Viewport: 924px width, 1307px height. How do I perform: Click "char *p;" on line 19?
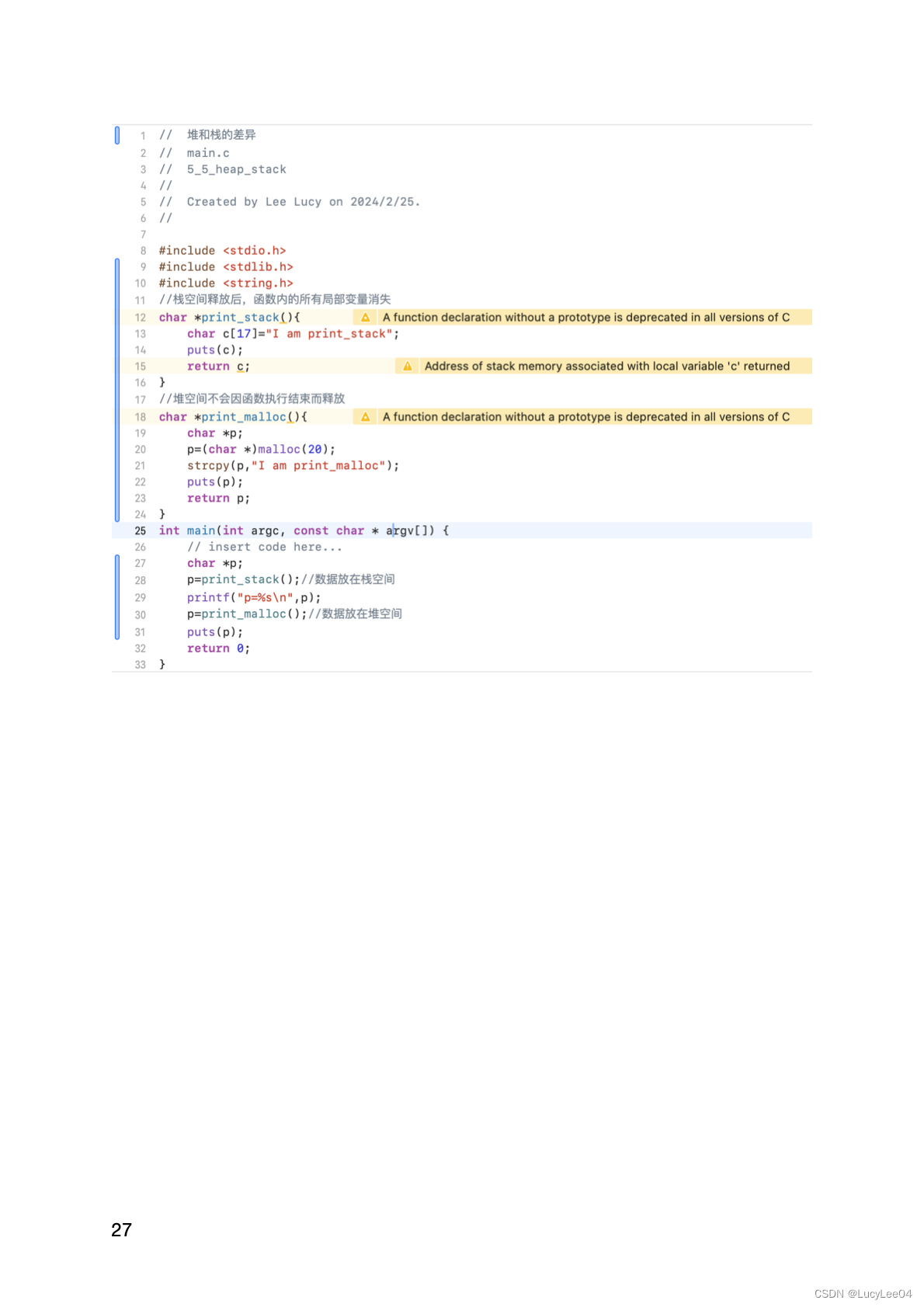pos(215,433)
